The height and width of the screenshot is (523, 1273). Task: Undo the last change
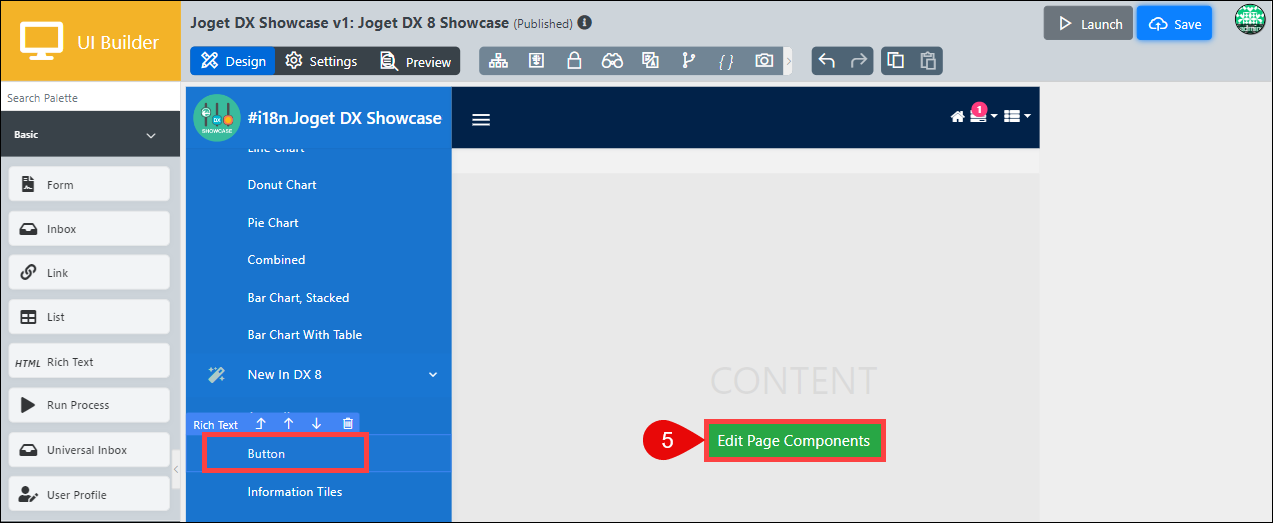point(827,61)
